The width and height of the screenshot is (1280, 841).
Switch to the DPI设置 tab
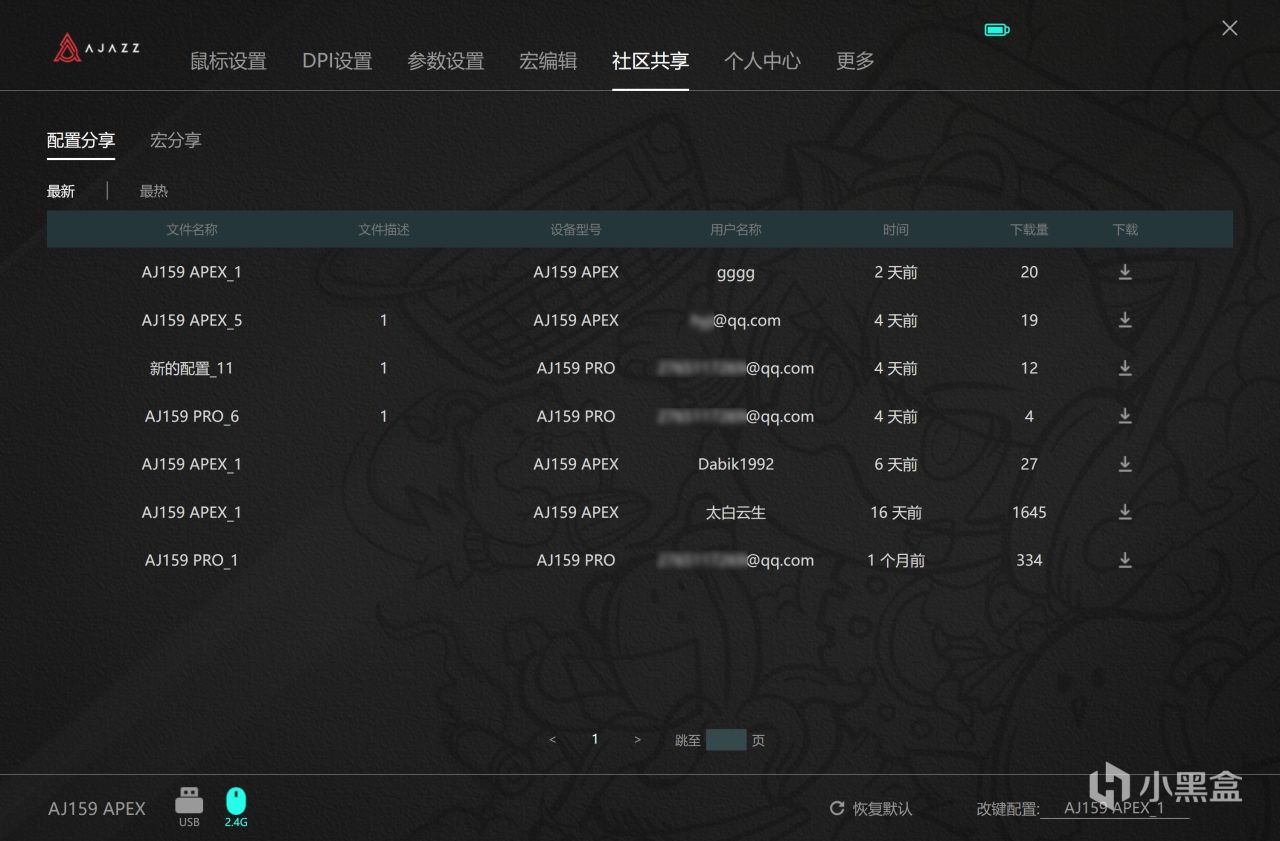pyautogui.click(x=337, y=61)
